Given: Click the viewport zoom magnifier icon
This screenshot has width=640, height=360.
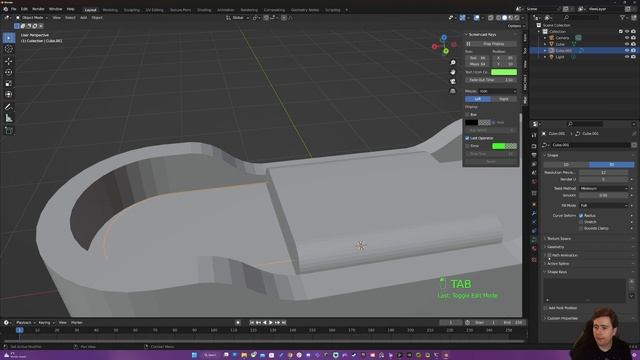Looking at the screenshot, I should coord(453,62).
